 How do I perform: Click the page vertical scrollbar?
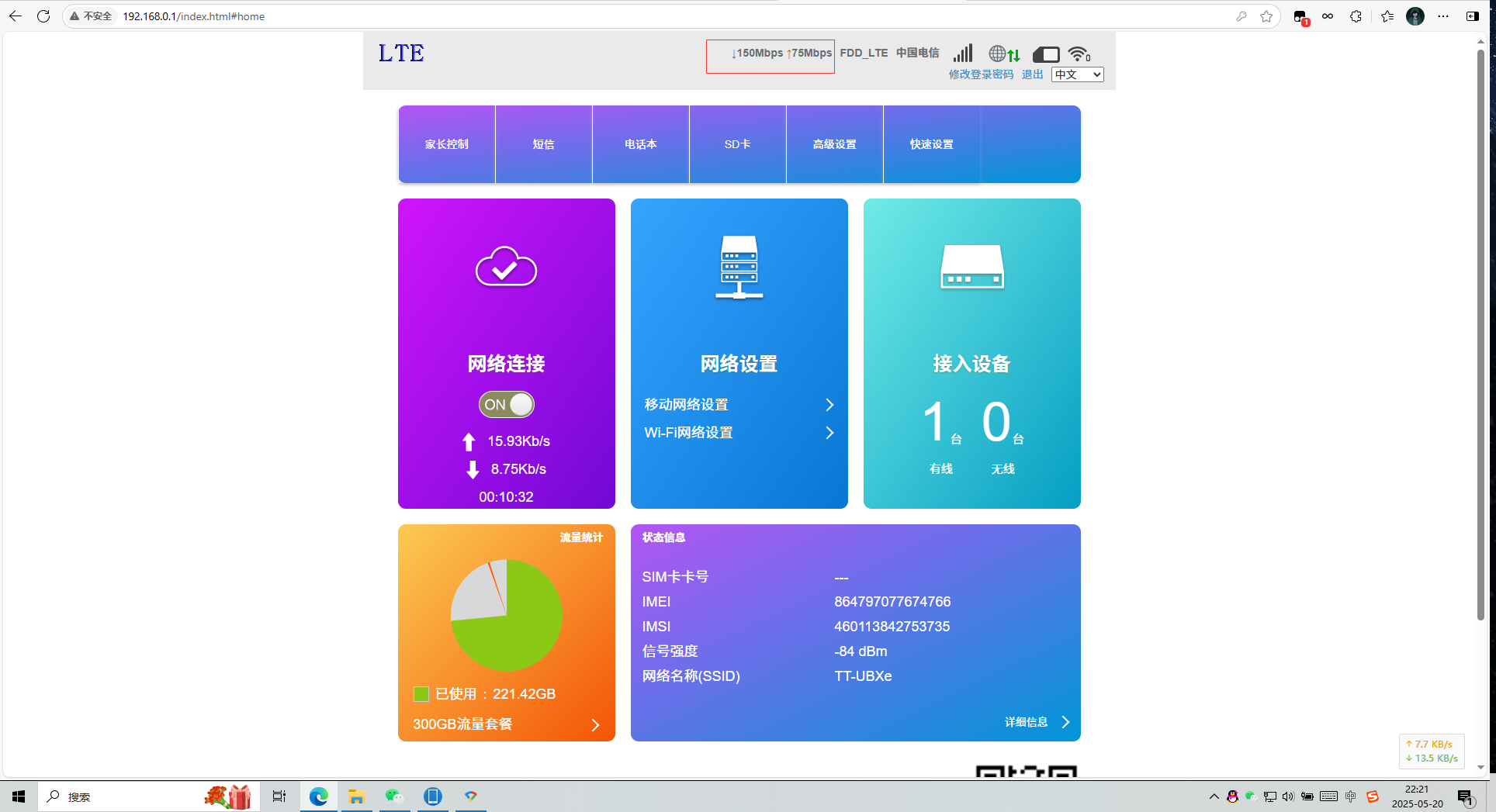[1480, 335]
